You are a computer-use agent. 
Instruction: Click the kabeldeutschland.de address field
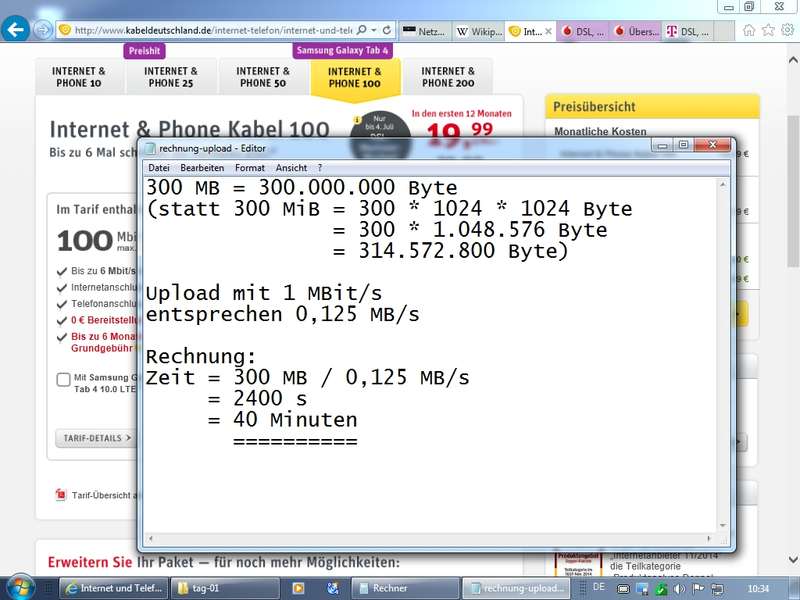(213, 31)
